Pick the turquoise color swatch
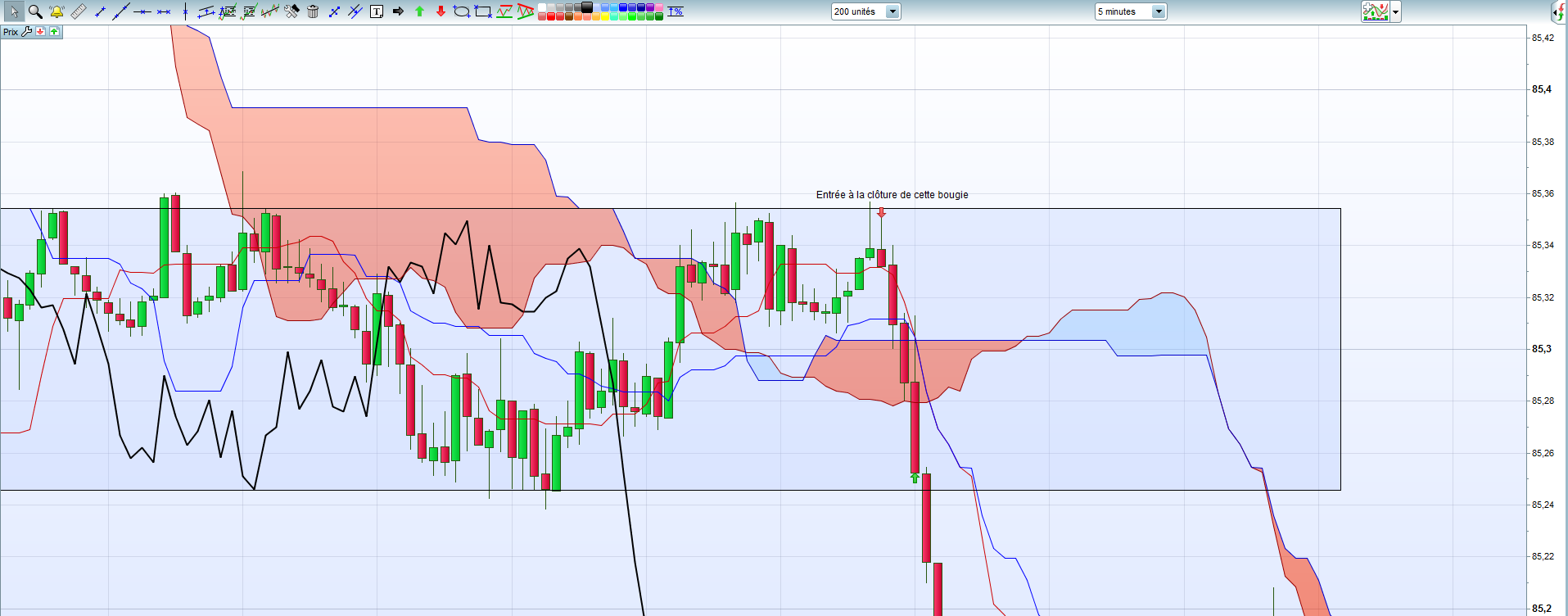Viewport: 1568px width, 616px height. pos(614,16)
